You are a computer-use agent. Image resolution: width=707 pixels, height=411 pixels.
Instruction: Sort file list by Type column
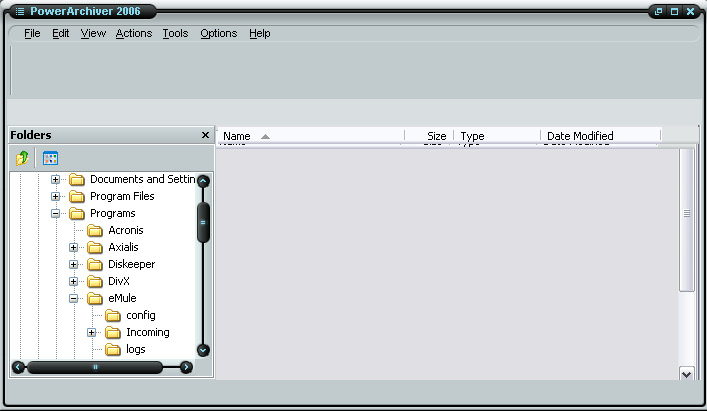pos(497,136)
